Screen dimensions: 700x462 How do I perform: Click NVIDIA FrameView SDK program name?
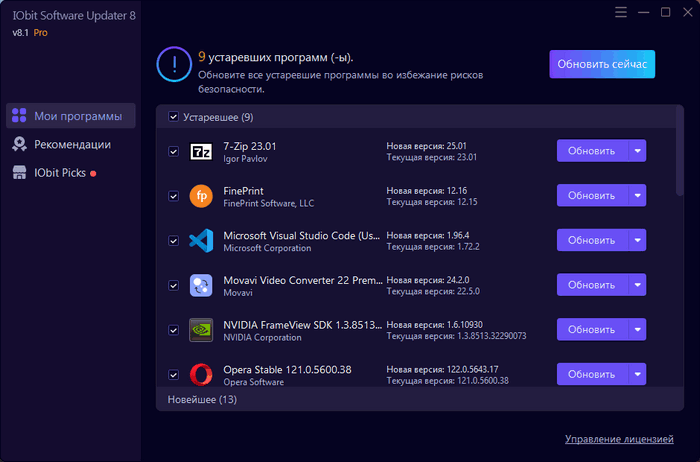pyautogui.click(x=302, y=325)
